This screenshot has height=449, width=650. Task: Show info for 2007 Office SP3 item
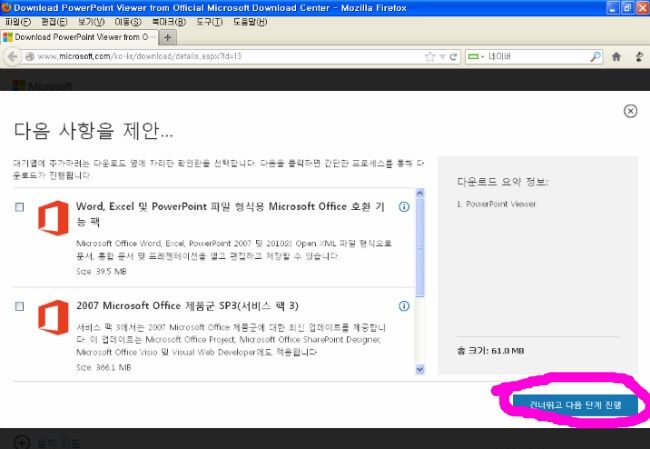(404, 306)
